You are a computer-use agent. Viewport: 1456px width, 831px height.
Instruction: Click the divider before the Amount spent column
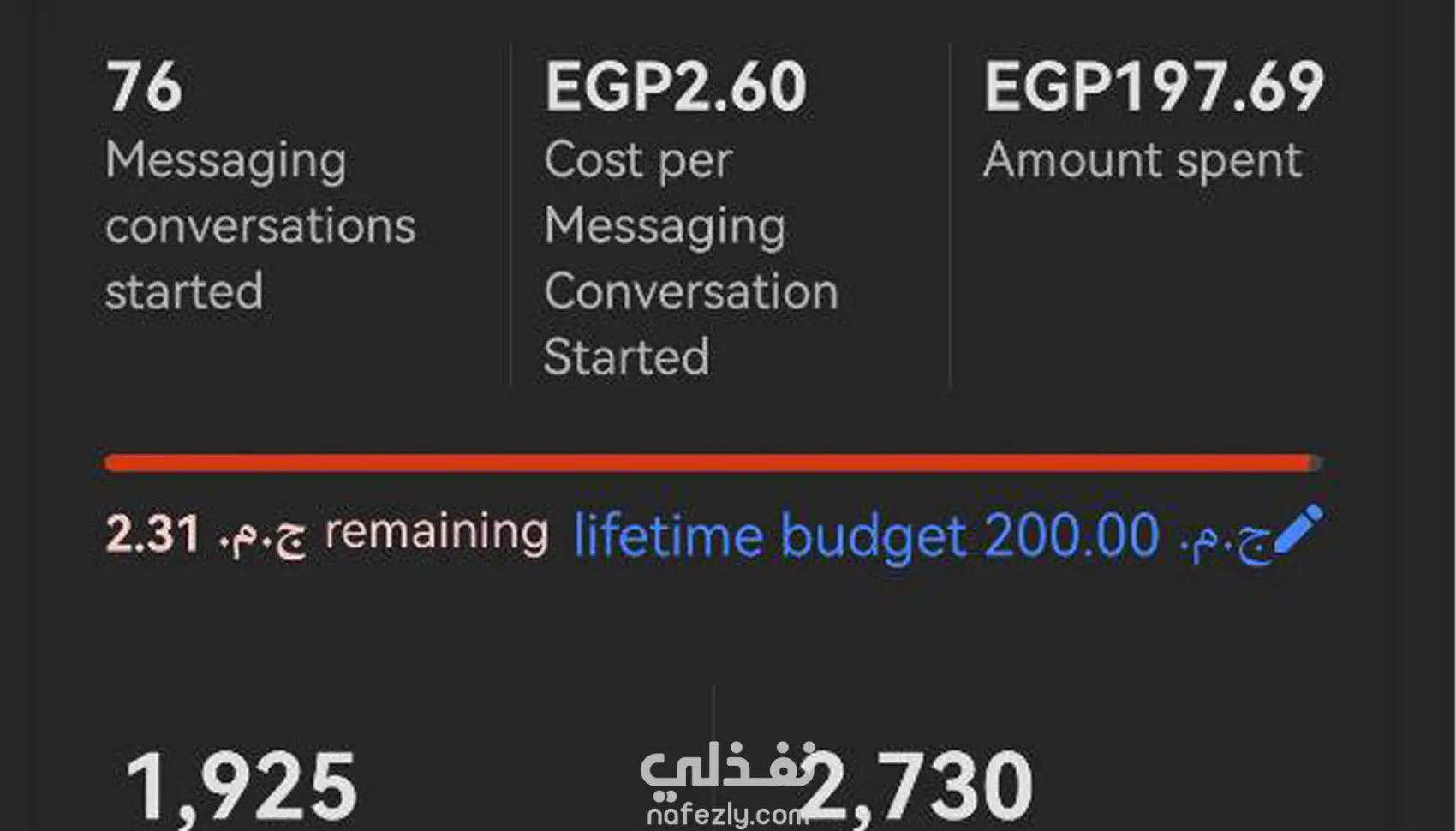(950, 214)
